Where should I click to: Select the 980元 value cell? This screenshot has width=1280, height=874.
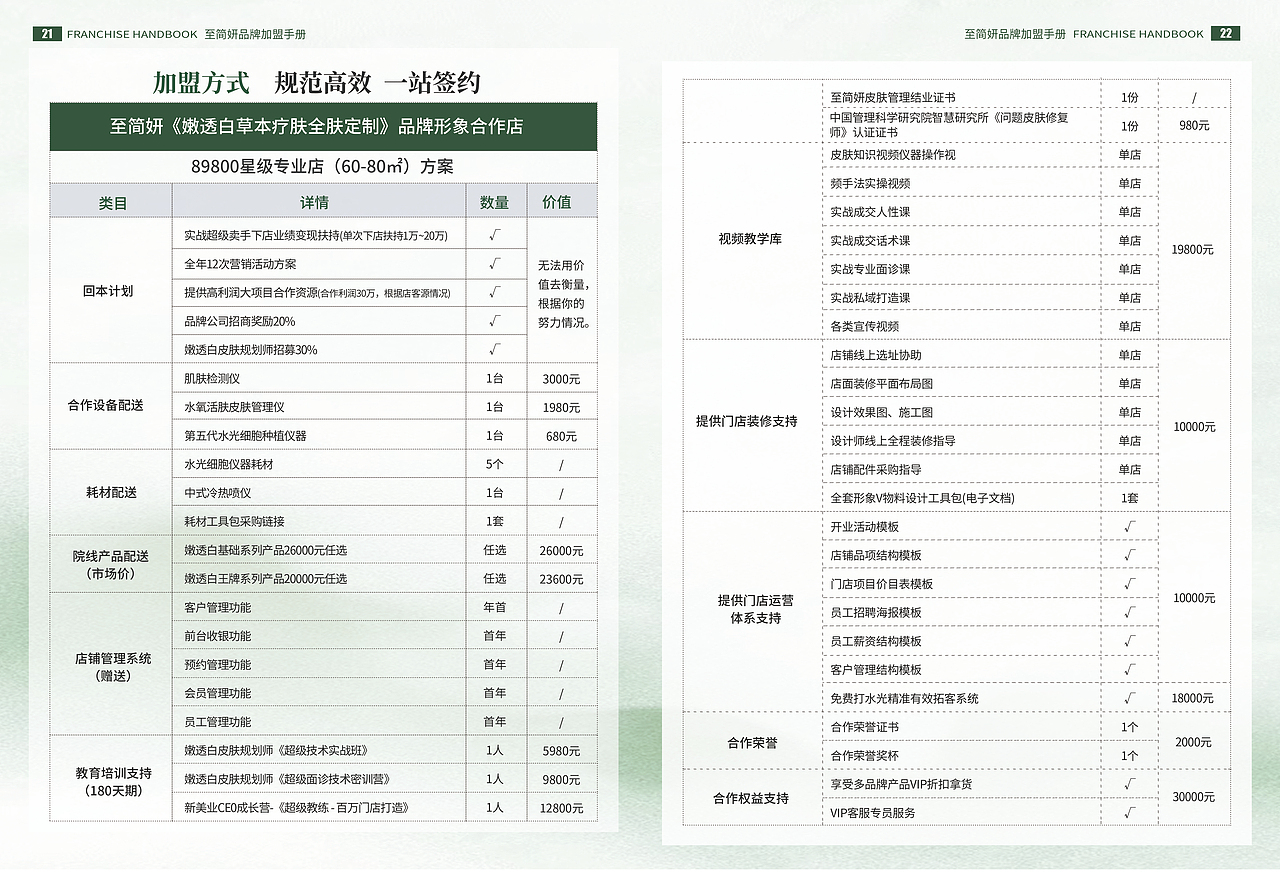[x=1195, y=126]
